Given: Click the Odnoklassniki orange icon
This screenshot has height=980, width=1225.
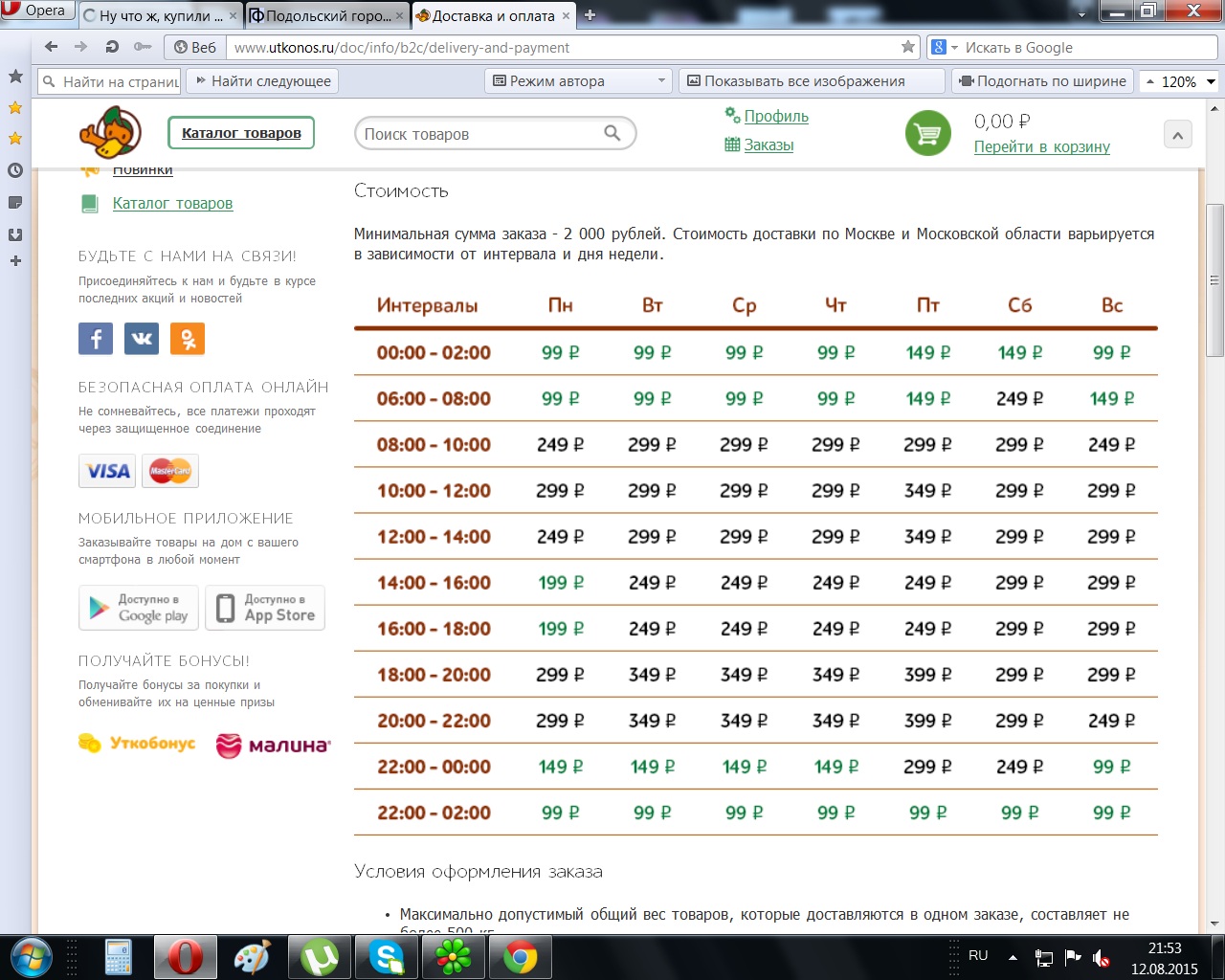Looking at the screenshot, I should point(188,339).
